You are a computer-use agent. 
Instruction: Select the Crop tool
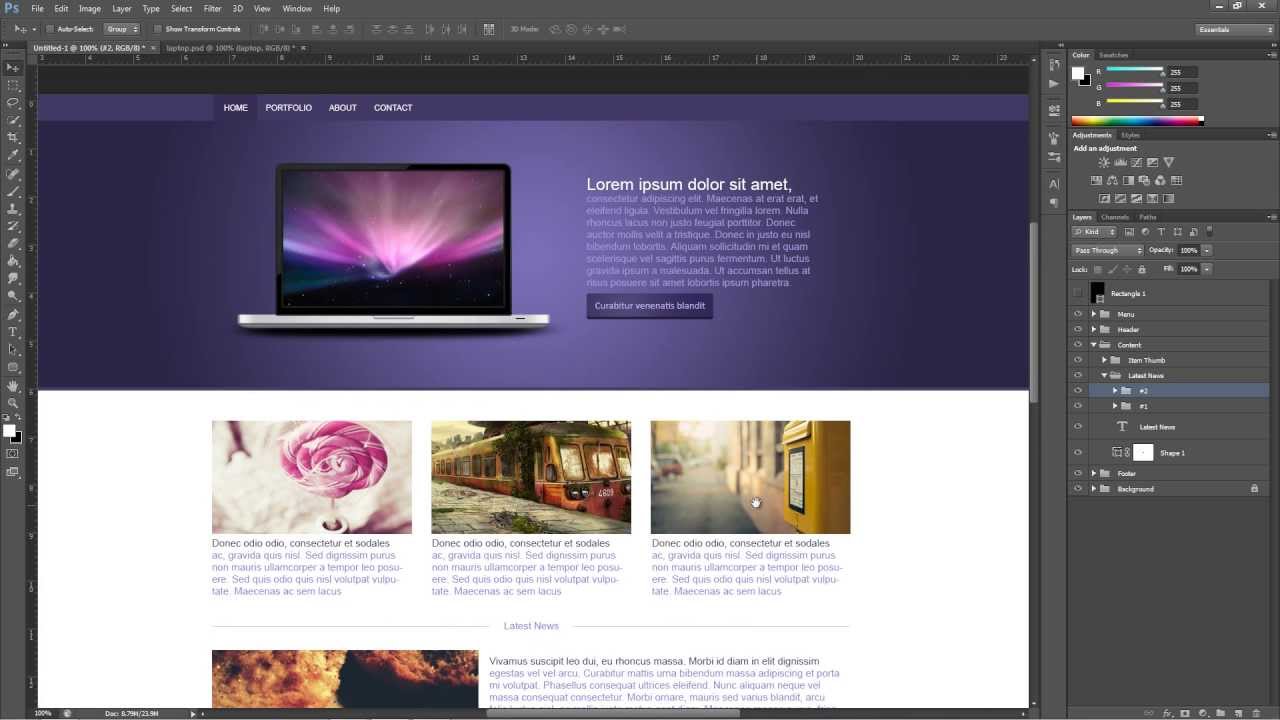[x=13, y=138]
